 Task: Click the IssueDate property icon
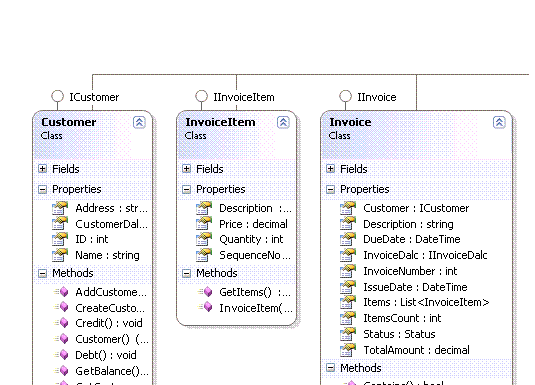(x=348, y=287)
